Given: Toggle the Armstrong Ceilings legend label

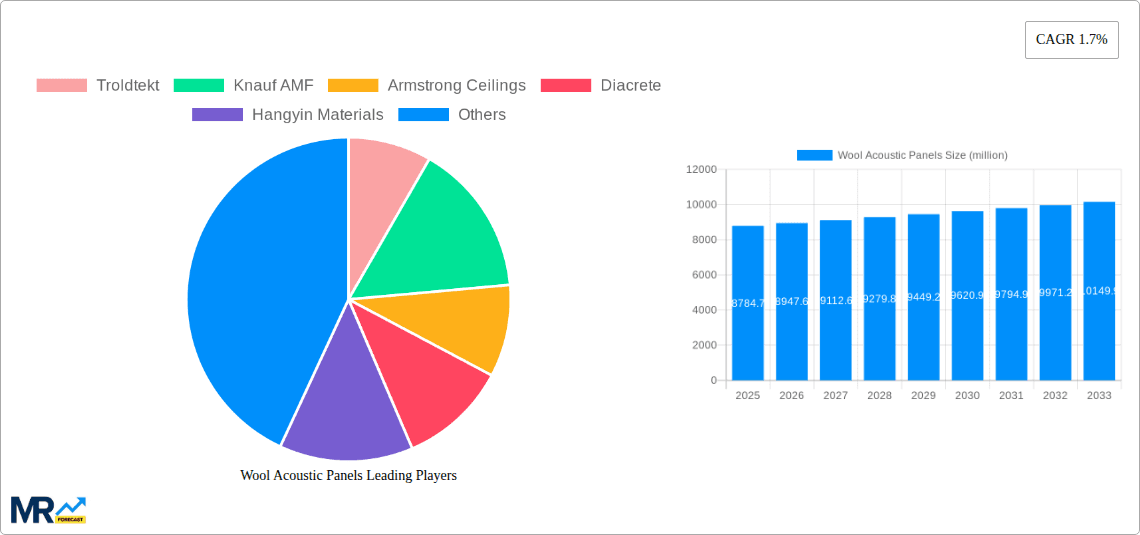Looking at the screenshot, I should click(457, 86).
